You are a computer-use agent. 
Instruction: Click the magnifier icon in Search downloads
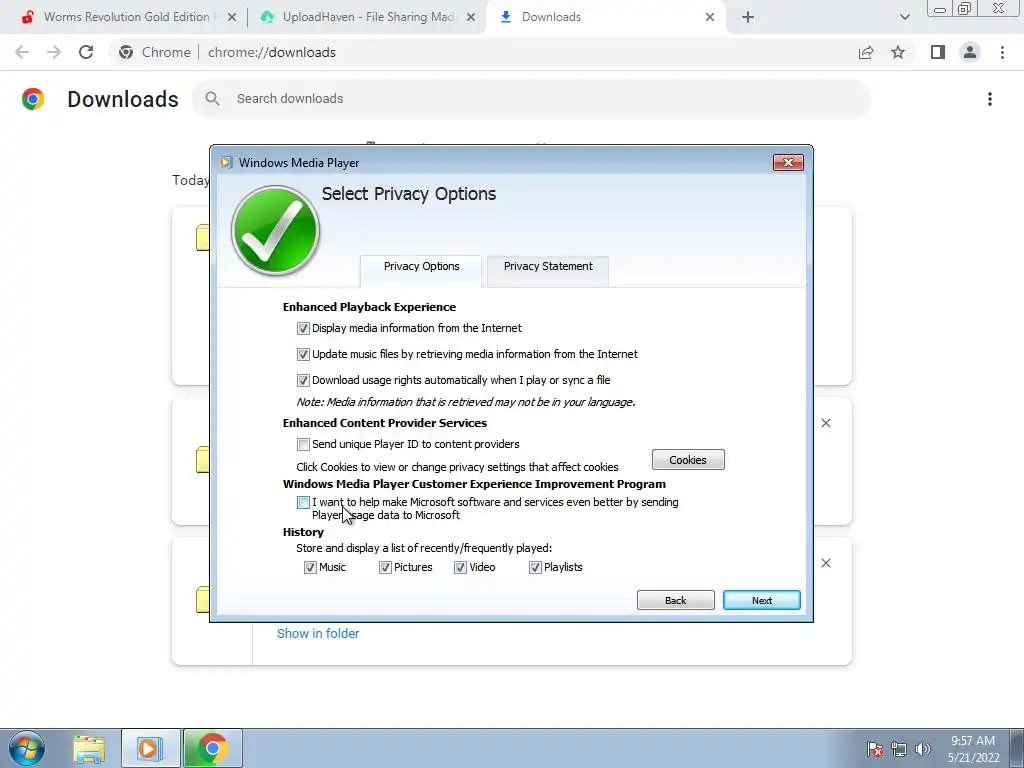coord(212,99)
